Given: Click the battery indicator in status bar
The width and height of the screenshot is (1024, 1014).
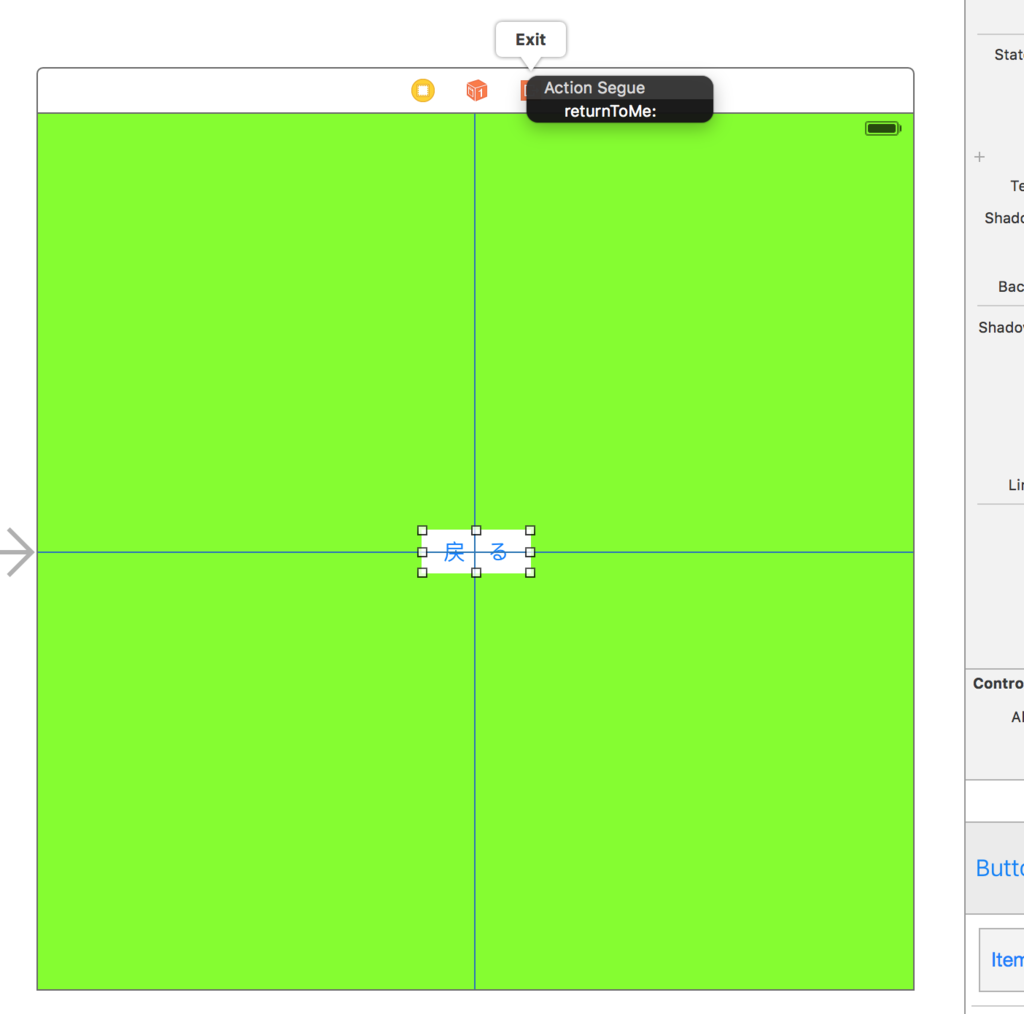Looking at the screenshot, I should (x=883, y=129).
